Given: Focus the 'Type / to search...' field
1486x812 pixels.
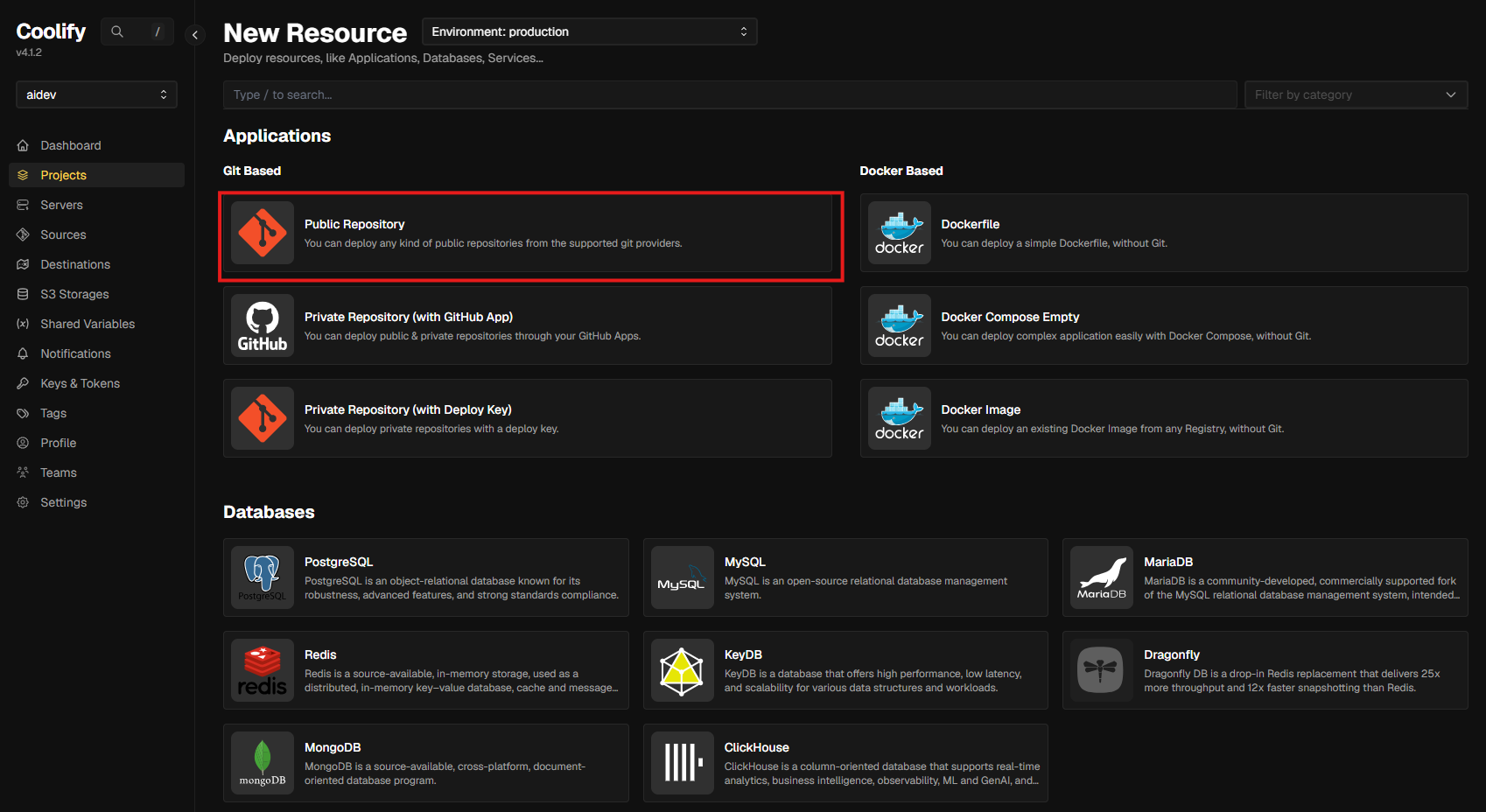Looking at the screenshot, I should pyautogui.click(x=730, y=94).
